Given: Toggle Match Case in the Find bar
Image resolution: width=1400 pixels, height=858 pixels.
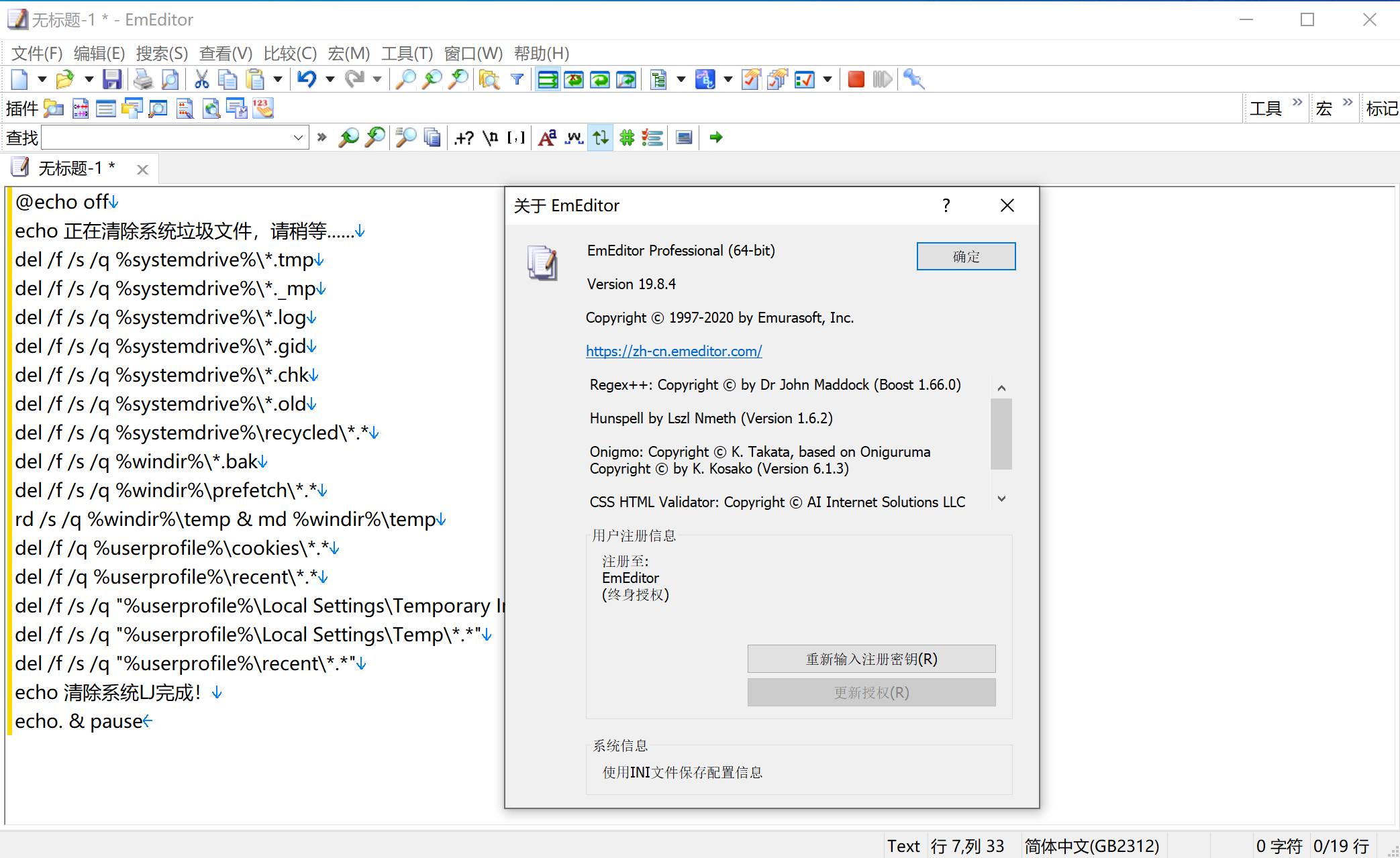Looking at the screenshot, I should [547, 138].
